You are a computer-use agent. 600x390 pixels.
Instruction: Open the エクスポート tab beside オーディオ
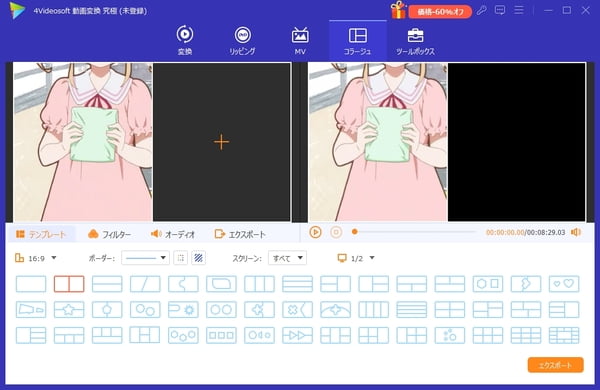[240, 234]
